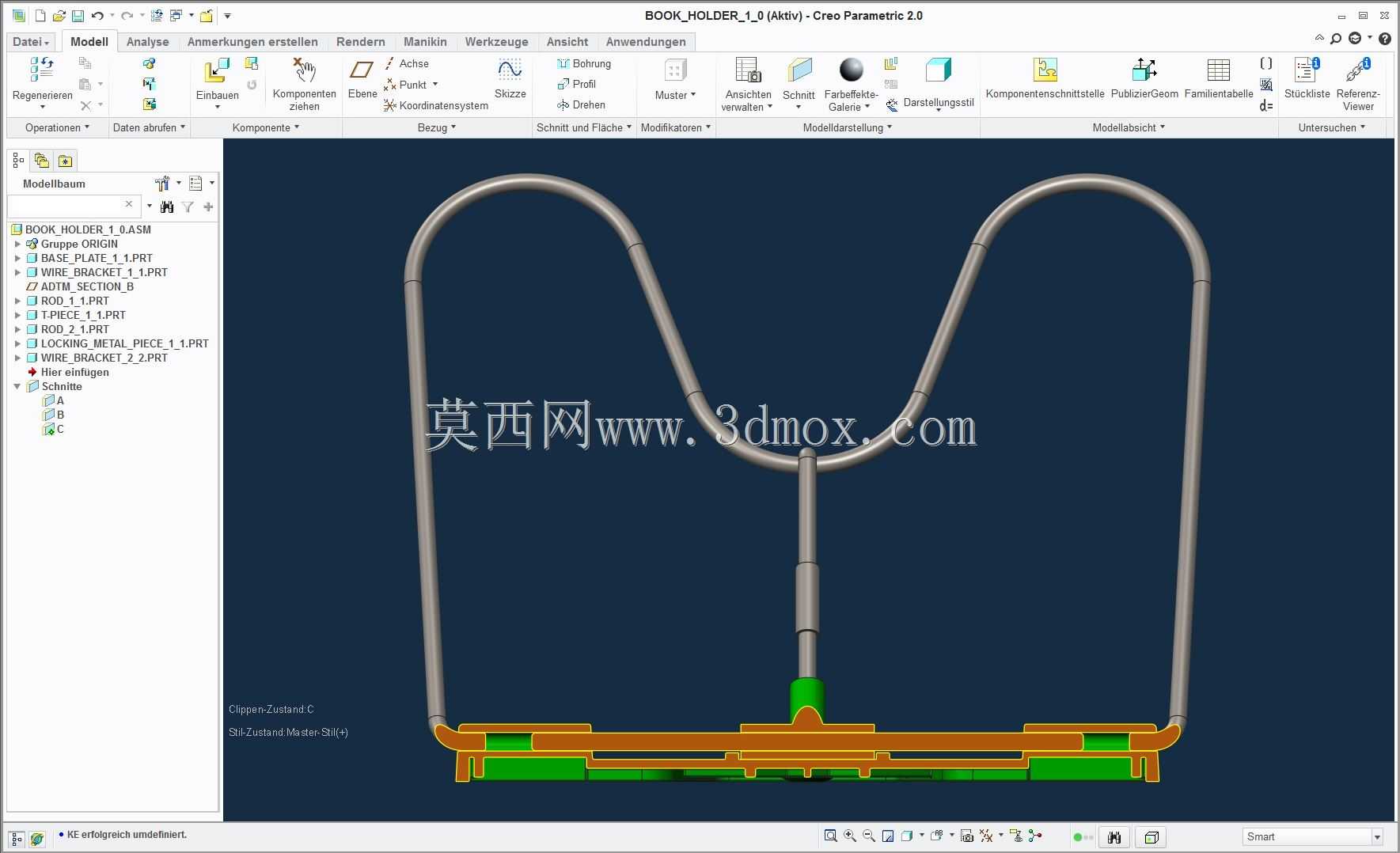Click the search binoculars in Modellbaum
1400x853 pixels.
(167, 207)
